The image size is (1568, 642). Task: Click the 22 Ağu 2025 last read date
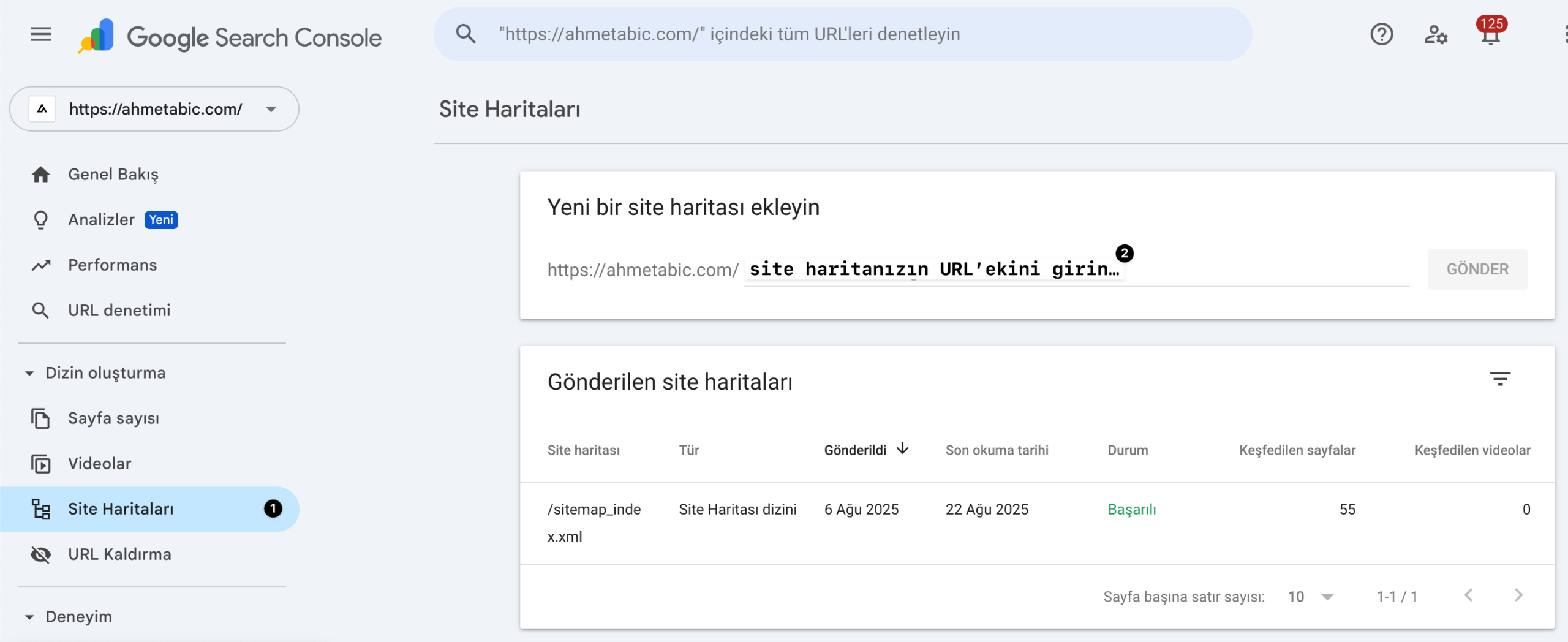[x=987, y=510]
